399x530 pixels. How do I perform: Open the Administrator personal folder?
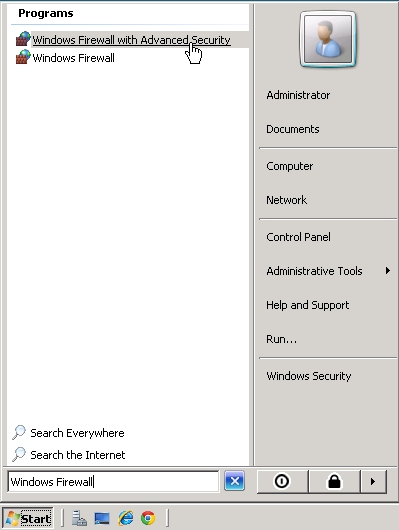coord(298,95)
